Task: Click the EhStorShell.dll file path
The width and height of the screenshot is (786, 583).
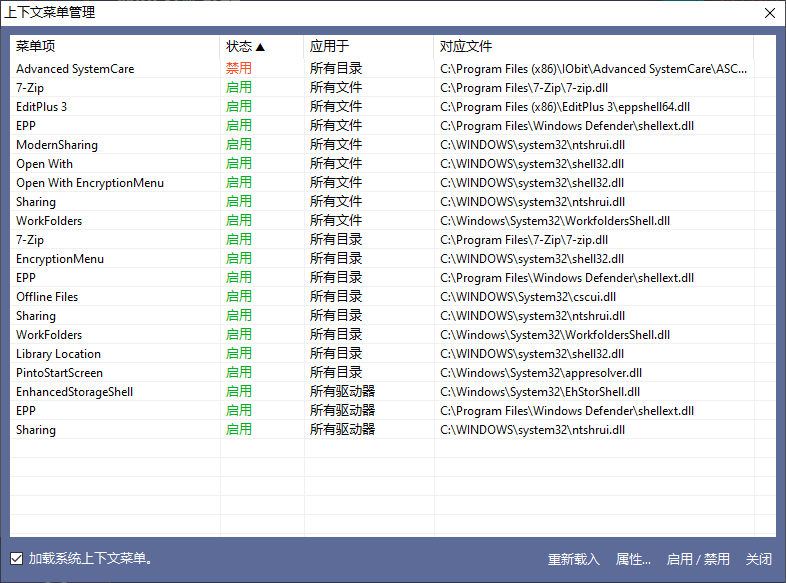Action: click(540, 392)
